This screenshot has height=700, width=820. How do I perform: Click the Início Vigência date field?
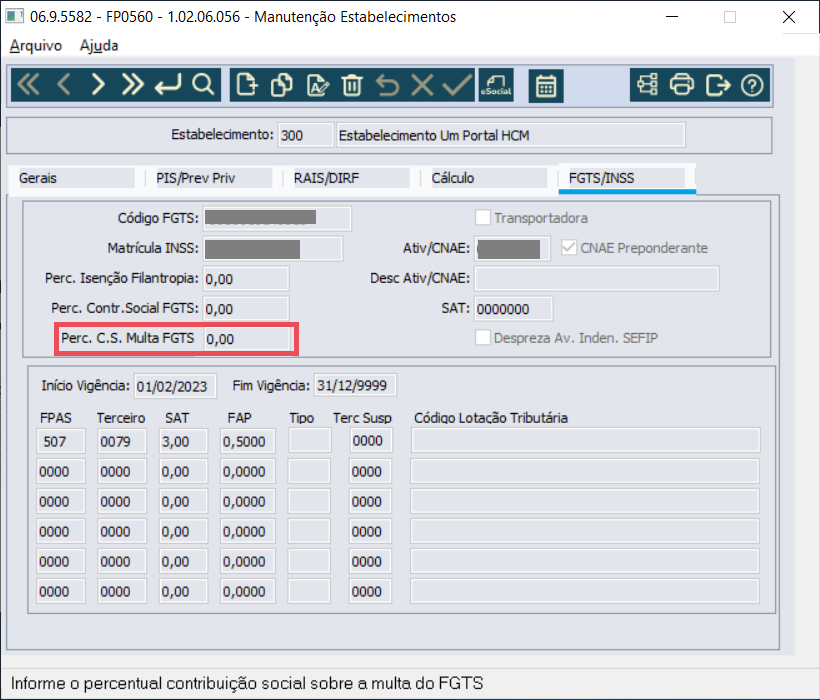coord(175,386)
